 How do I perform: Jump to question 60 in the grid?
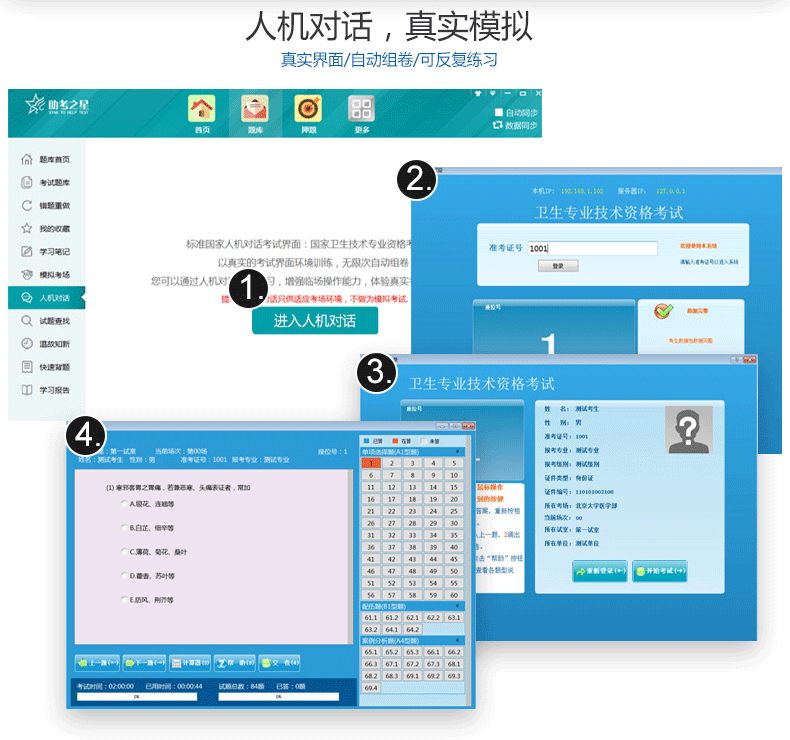tap(454, 595)
